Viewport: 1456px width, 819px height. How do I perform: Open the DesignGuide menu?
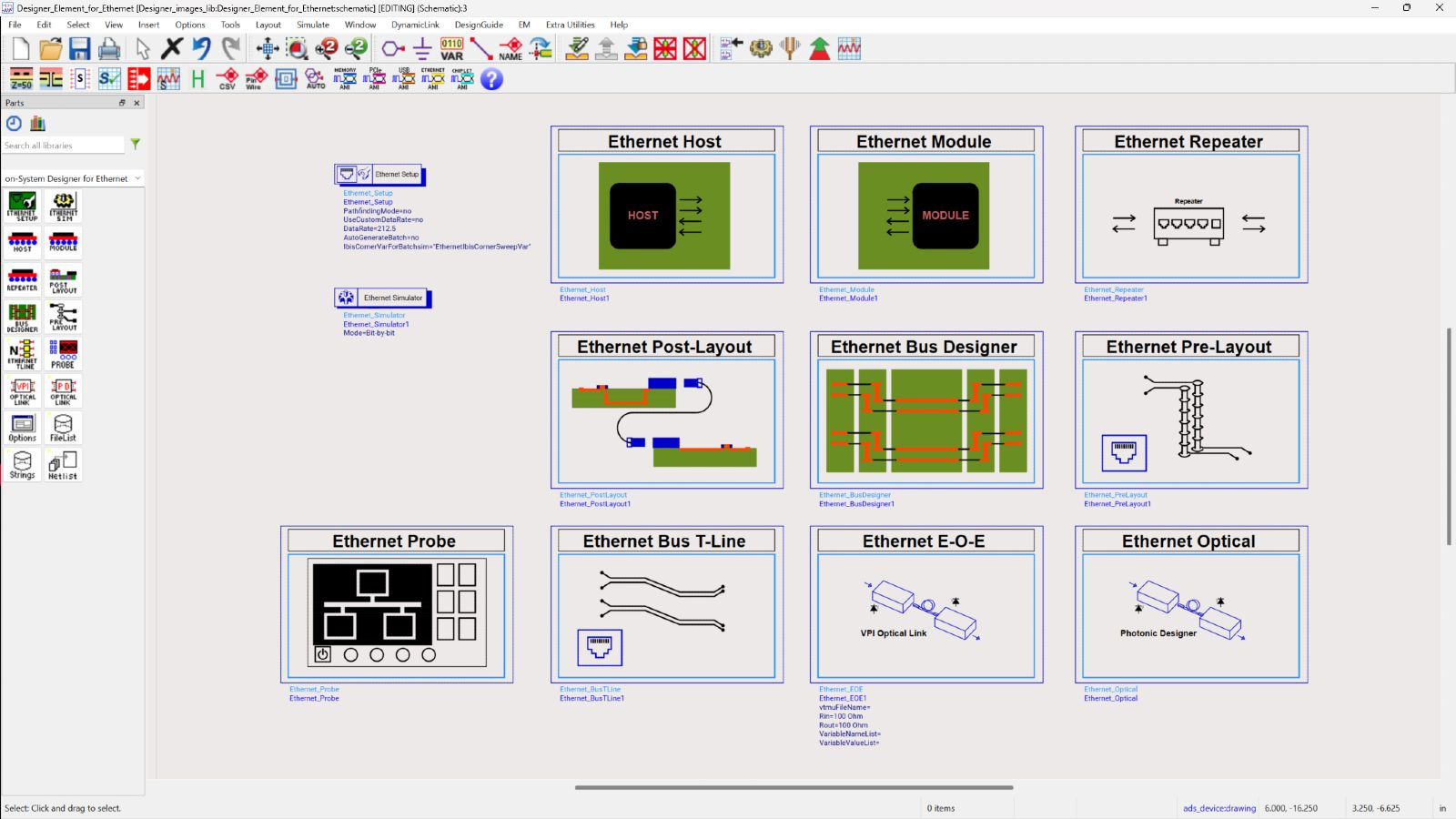point(479,25)
